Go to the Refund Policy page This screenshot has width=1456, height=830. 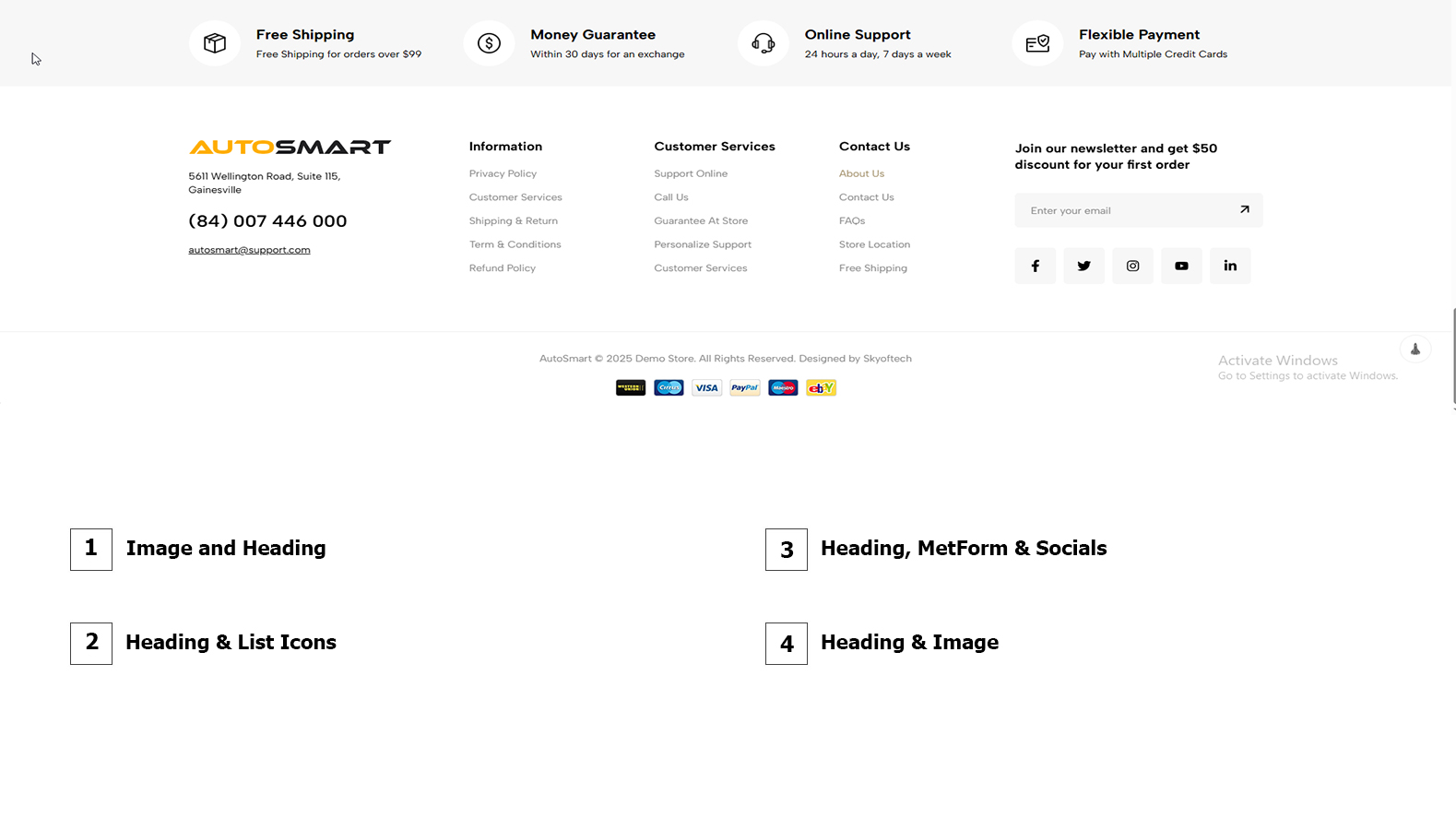pyautogui.click(x=502, y=268)
